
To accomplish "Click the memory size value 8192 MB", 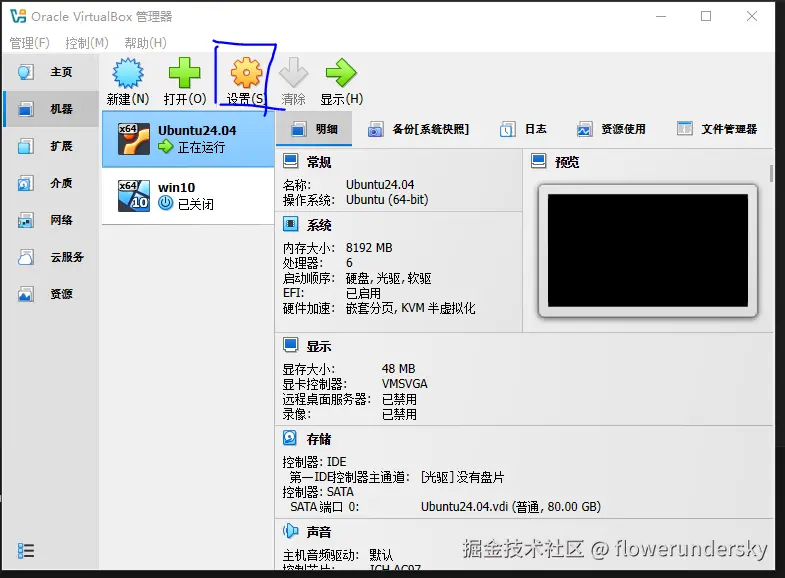I will pyautogui.click(x=369, y=248).
